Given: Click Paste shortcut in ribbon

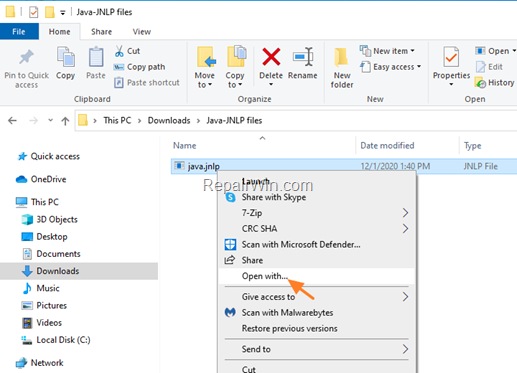Looking at the screenshot, I should [147, 83].
